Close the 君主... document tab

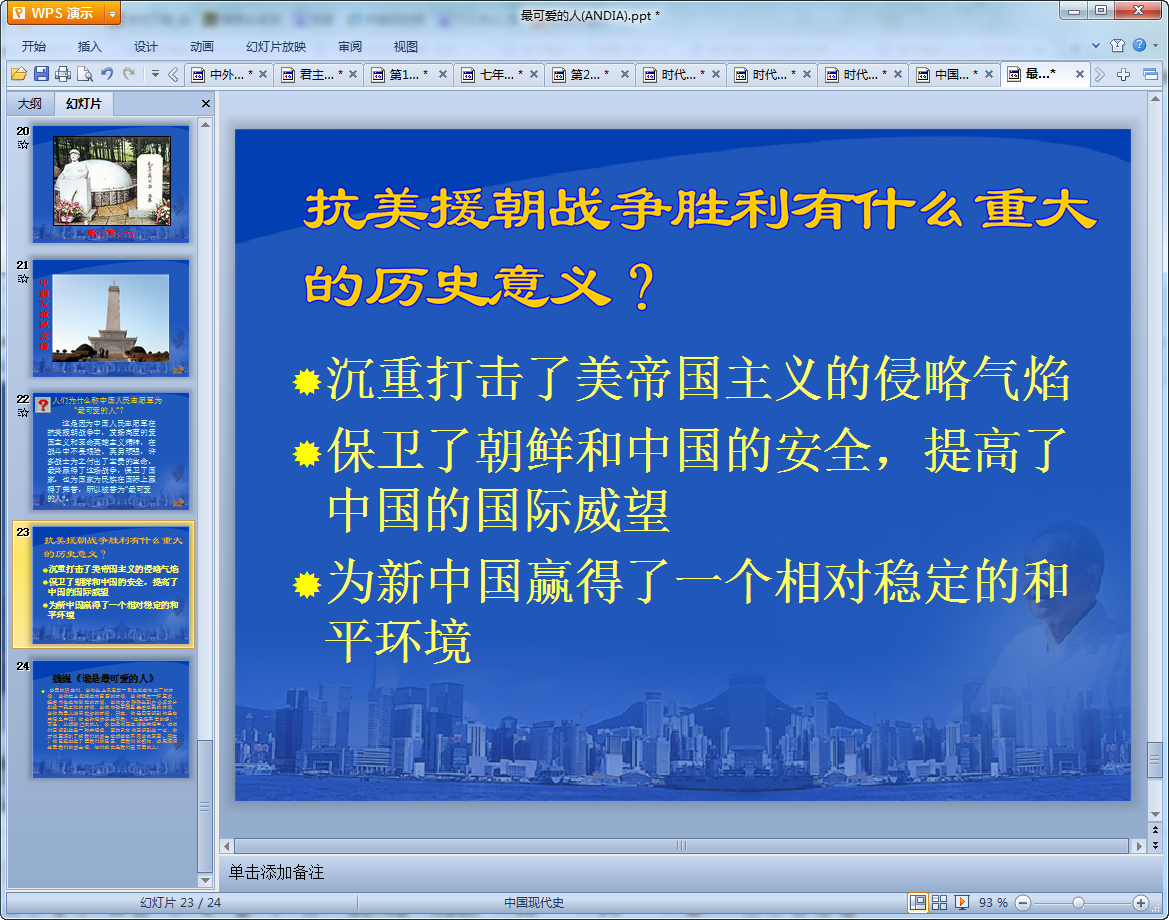click(353, 75)
